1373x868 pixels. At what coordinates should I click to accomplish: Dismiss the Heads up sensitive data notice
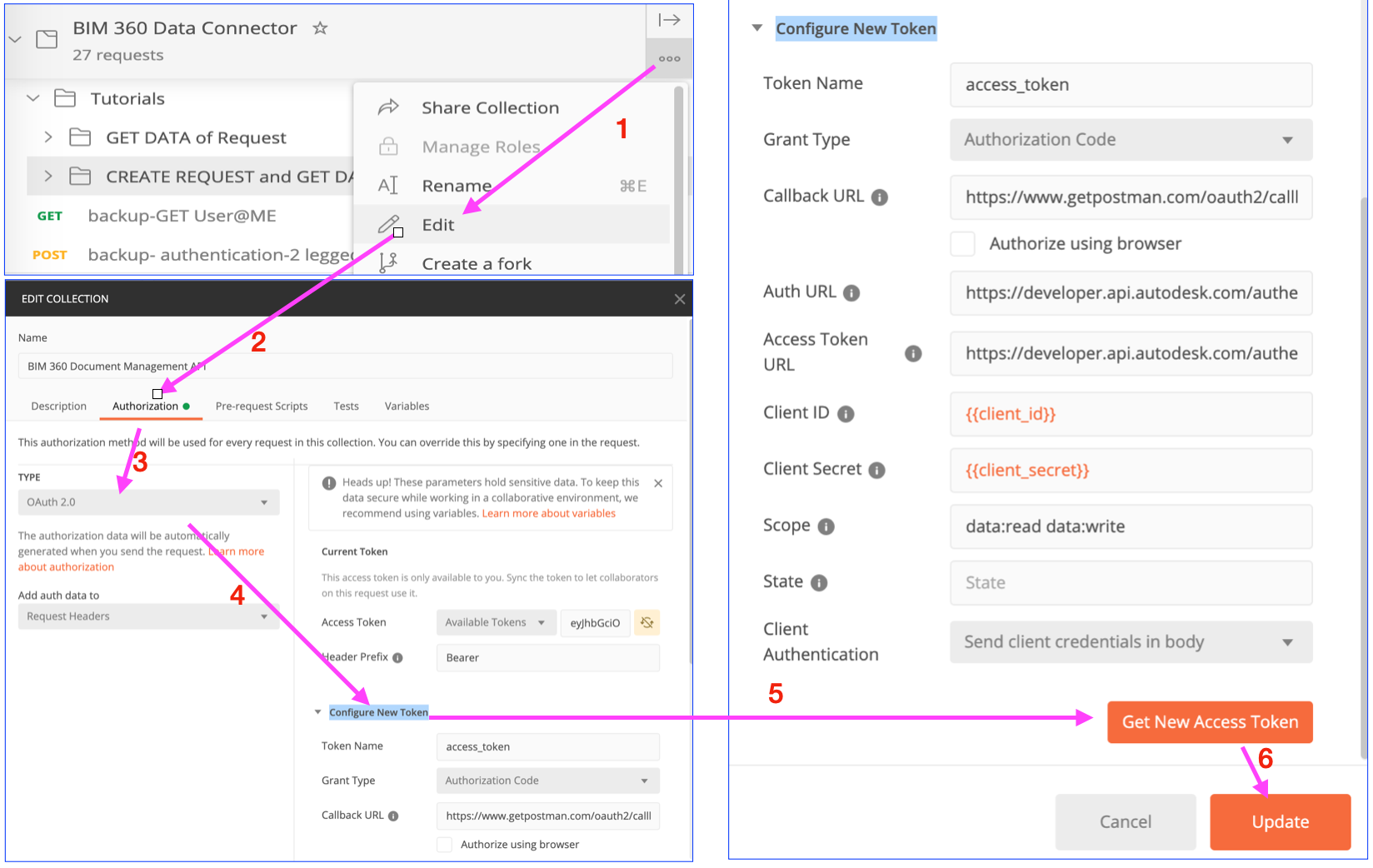(658, 483)
